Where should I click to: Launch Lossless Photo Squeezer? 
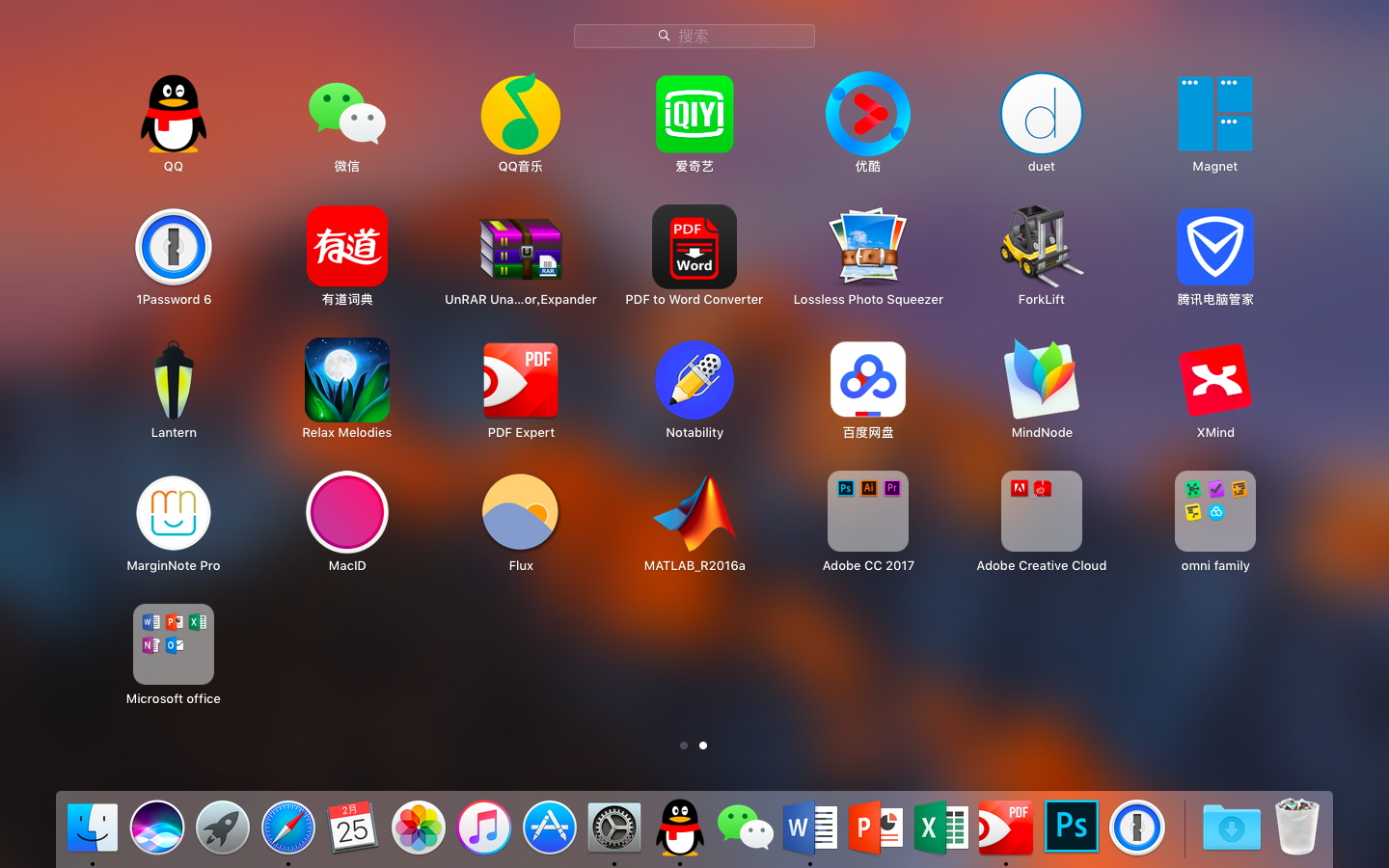tap(868, 248)
